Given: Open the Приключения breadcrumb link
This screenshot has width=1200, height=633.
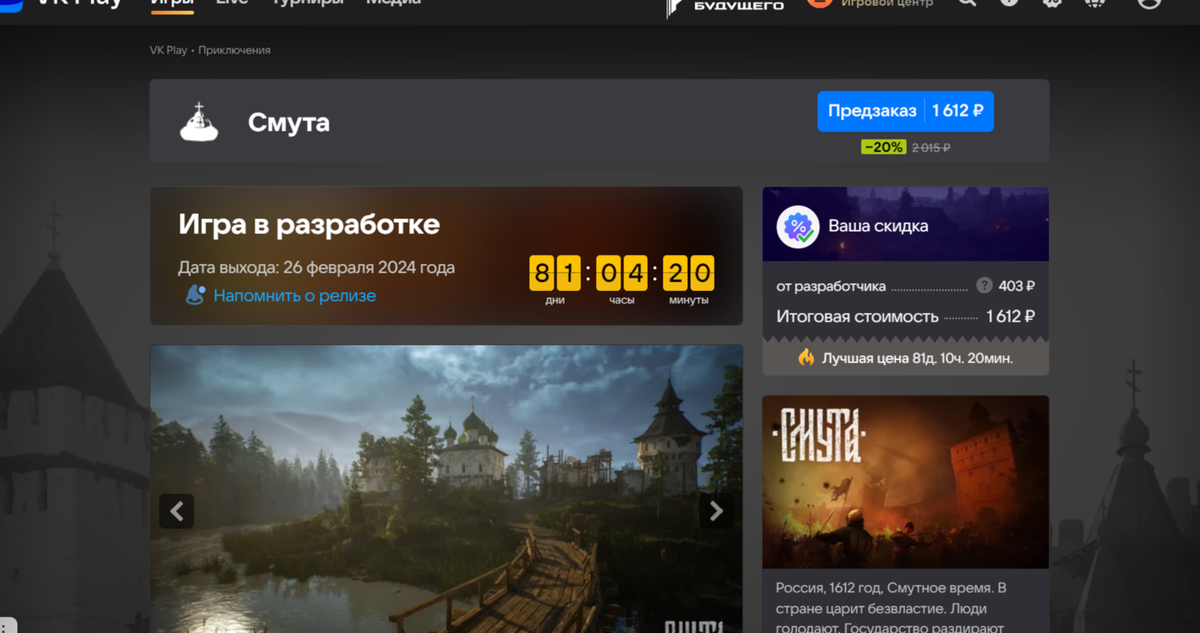Looking at the screenshot, I should (x=234, y=50).
